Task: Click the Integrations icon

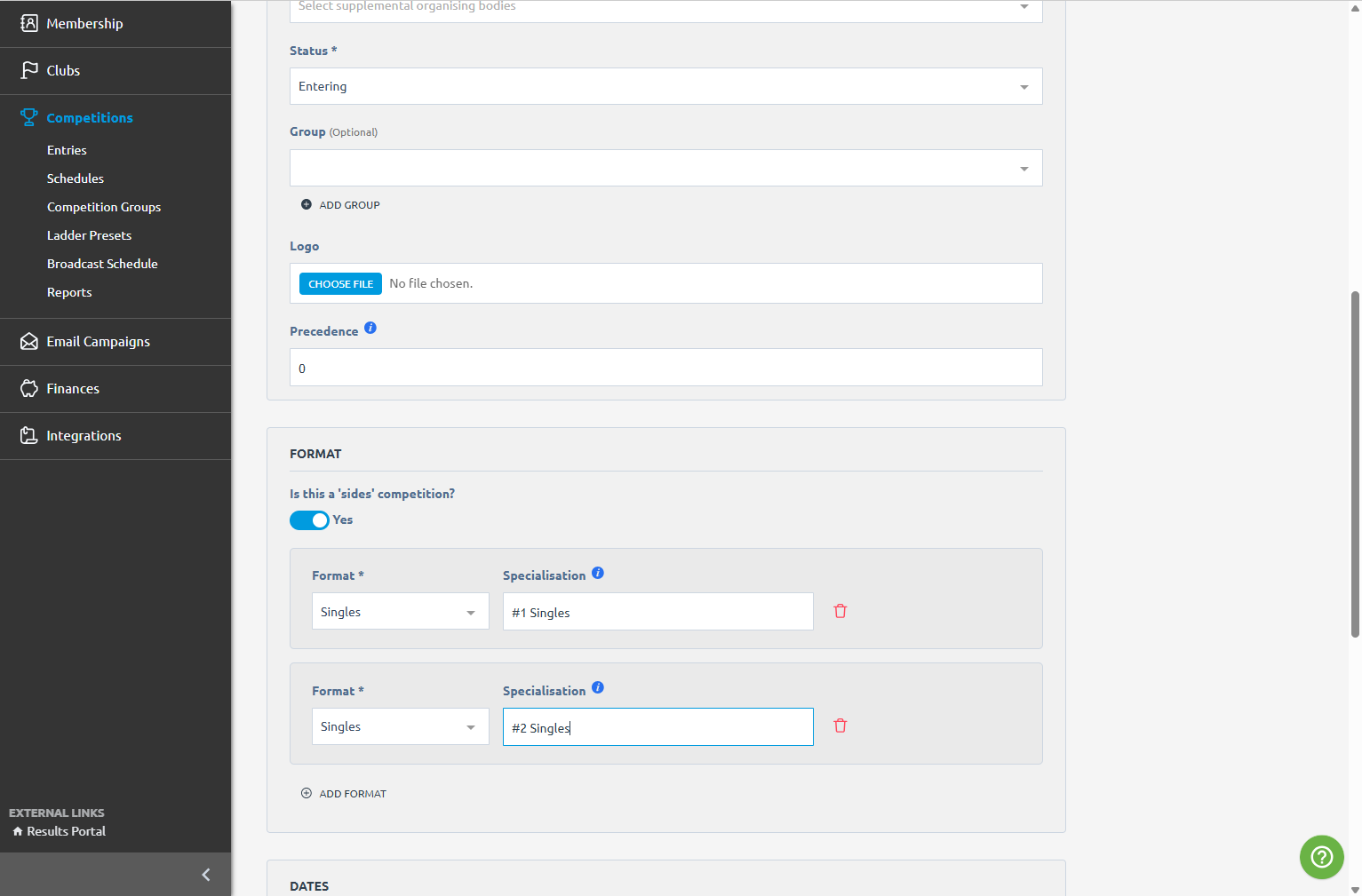Action: [29, 435]
